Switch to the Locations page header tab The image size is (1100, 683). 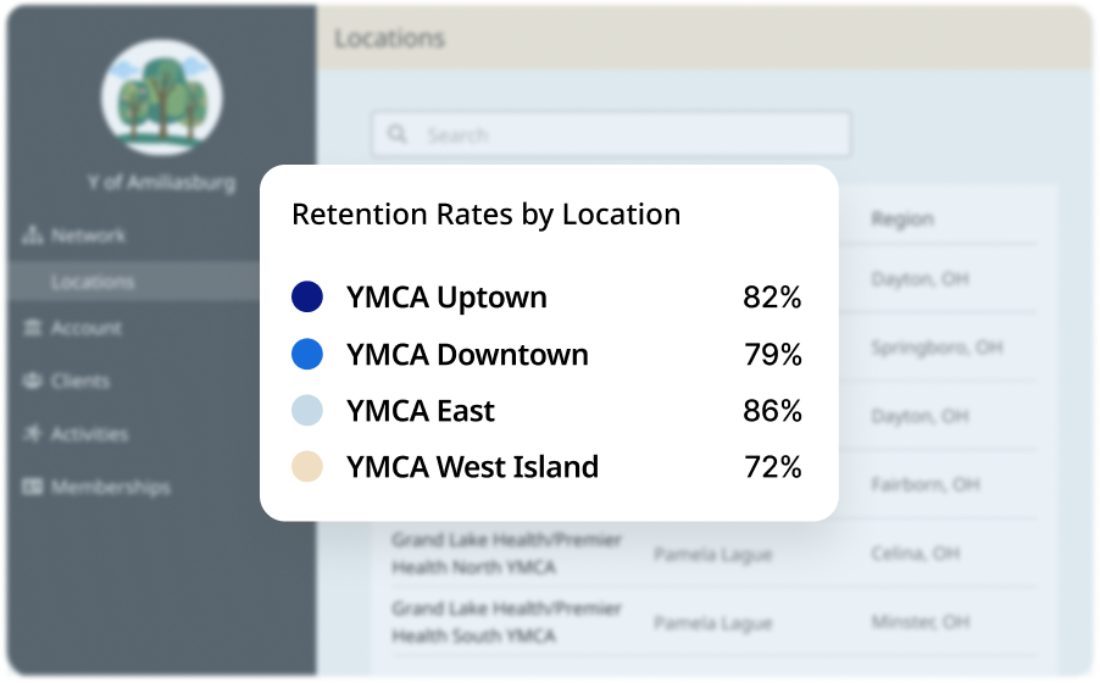click(389, 38)
